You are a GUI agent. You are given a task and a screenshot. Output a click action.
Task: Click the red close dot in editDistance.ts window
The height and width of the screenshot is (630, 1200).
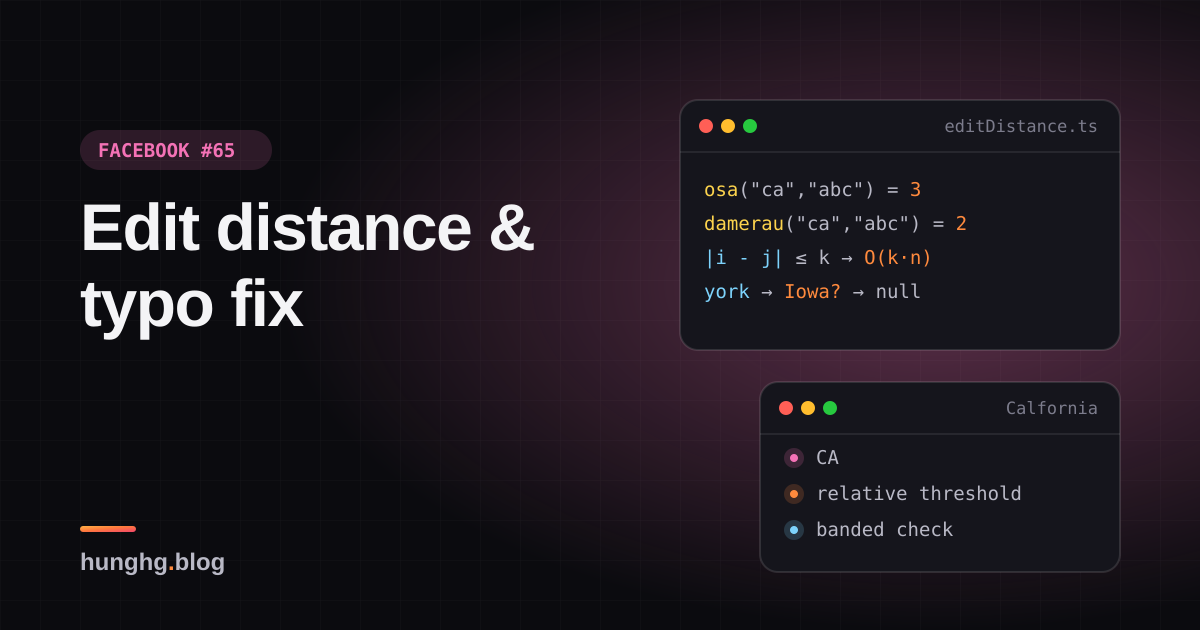pos(706,126)
